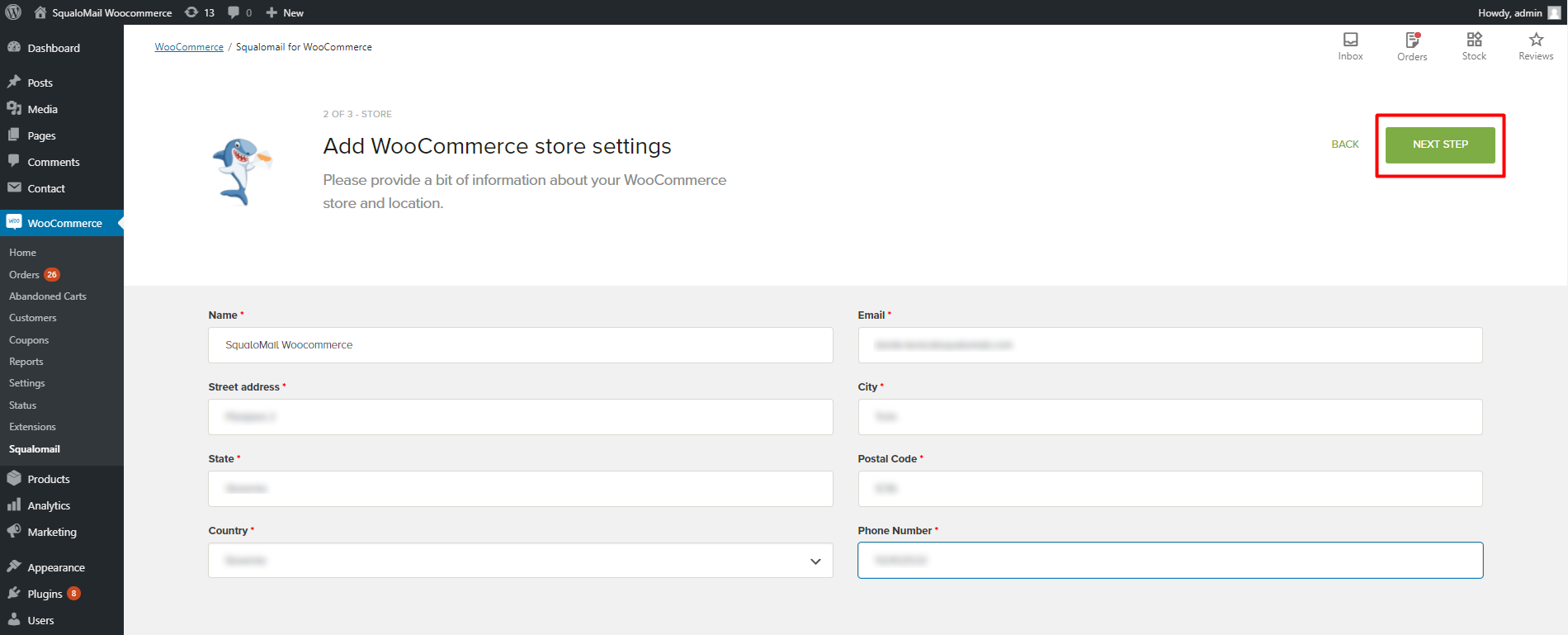Open Plugins menu with update badge

tap(45, 594)
